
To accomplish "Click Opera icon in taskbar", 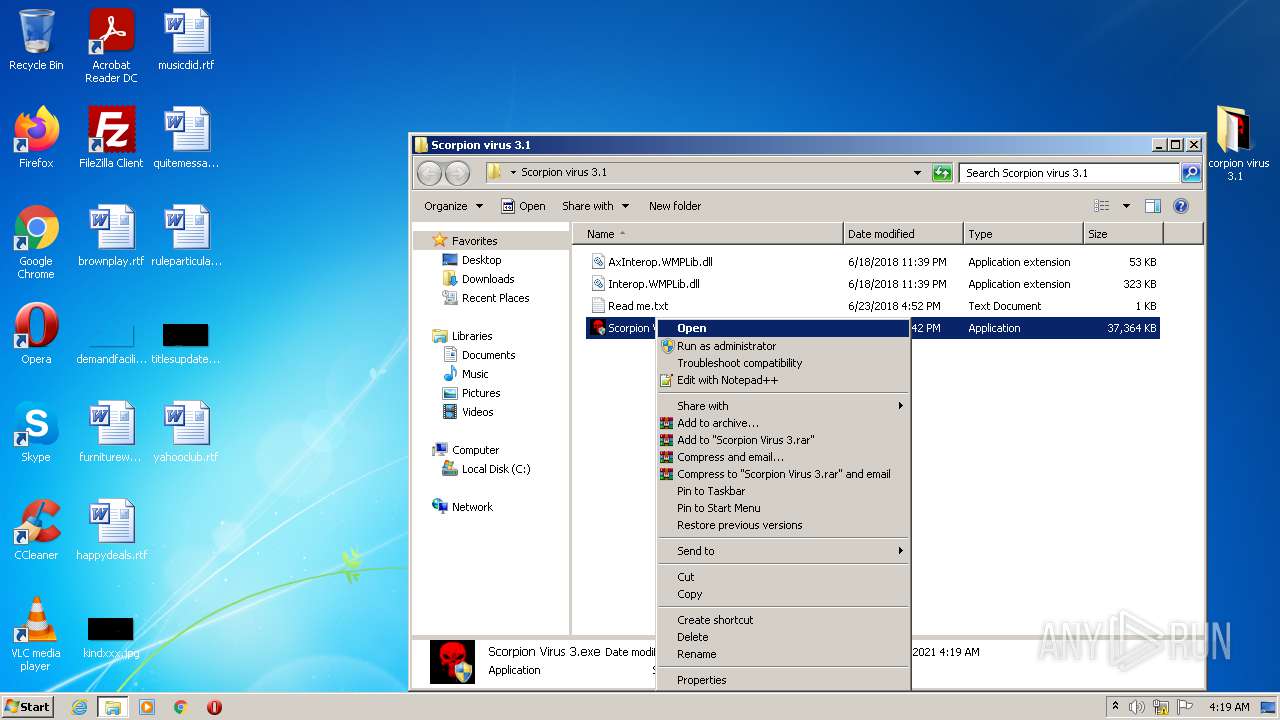I will click(x=214, y=707).
